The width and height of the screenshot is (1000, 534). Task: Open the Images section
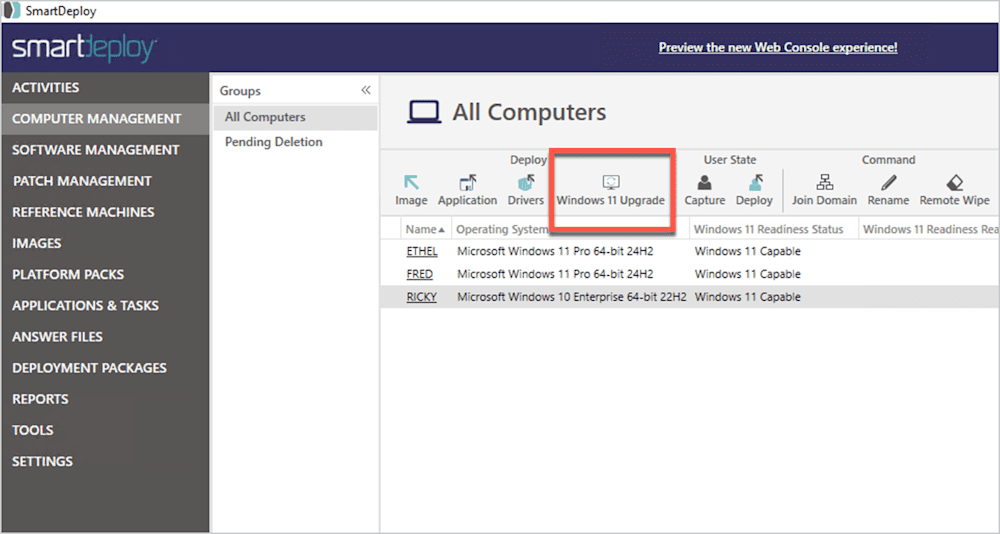105,243
